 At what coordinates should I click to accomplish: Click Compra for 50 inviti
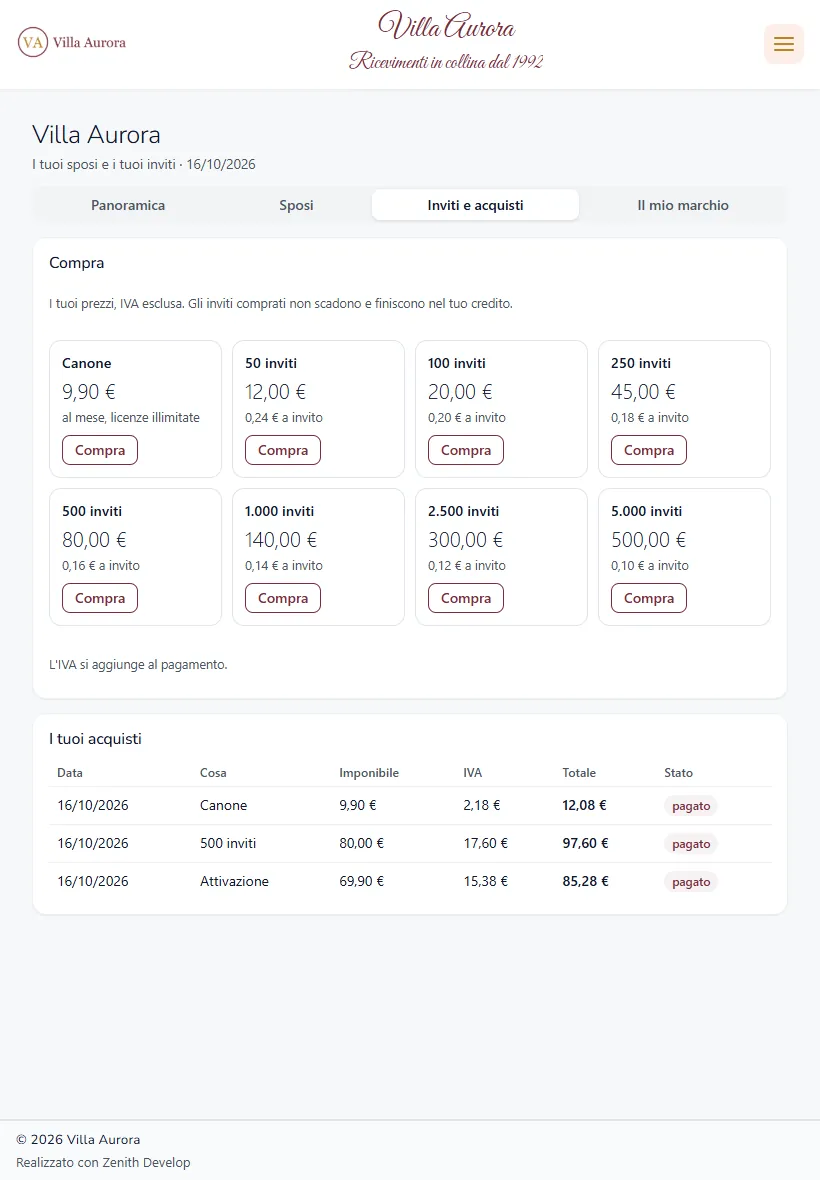click(x=283, y=450)
